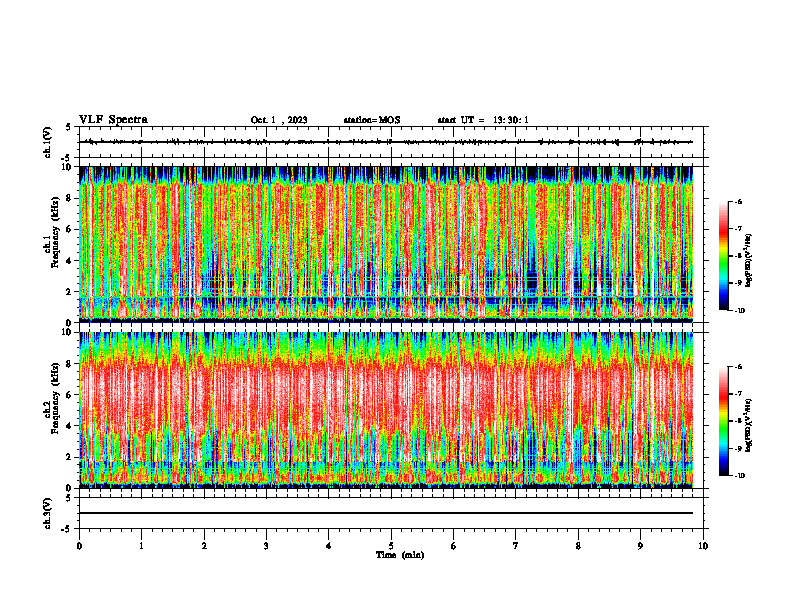Click time axis end tick label "10"

pyautogui.click(x=703, y=546)
